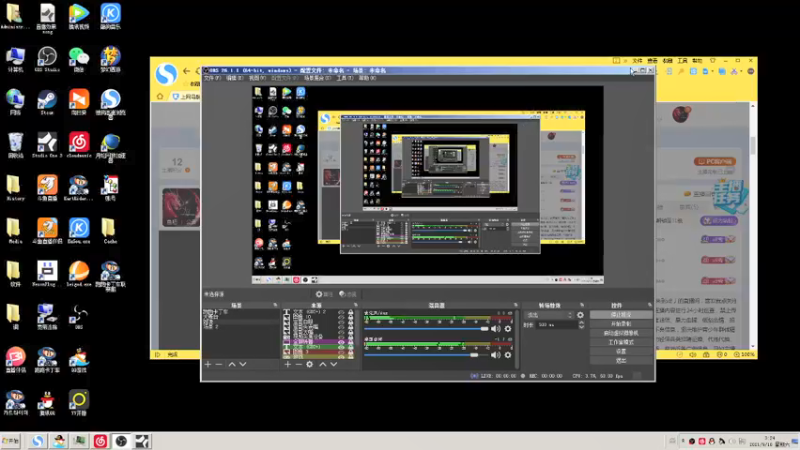This screenshot has width=800, height=450.
Task: Select 场景 2 in scenes list
Action: (241, 327)
